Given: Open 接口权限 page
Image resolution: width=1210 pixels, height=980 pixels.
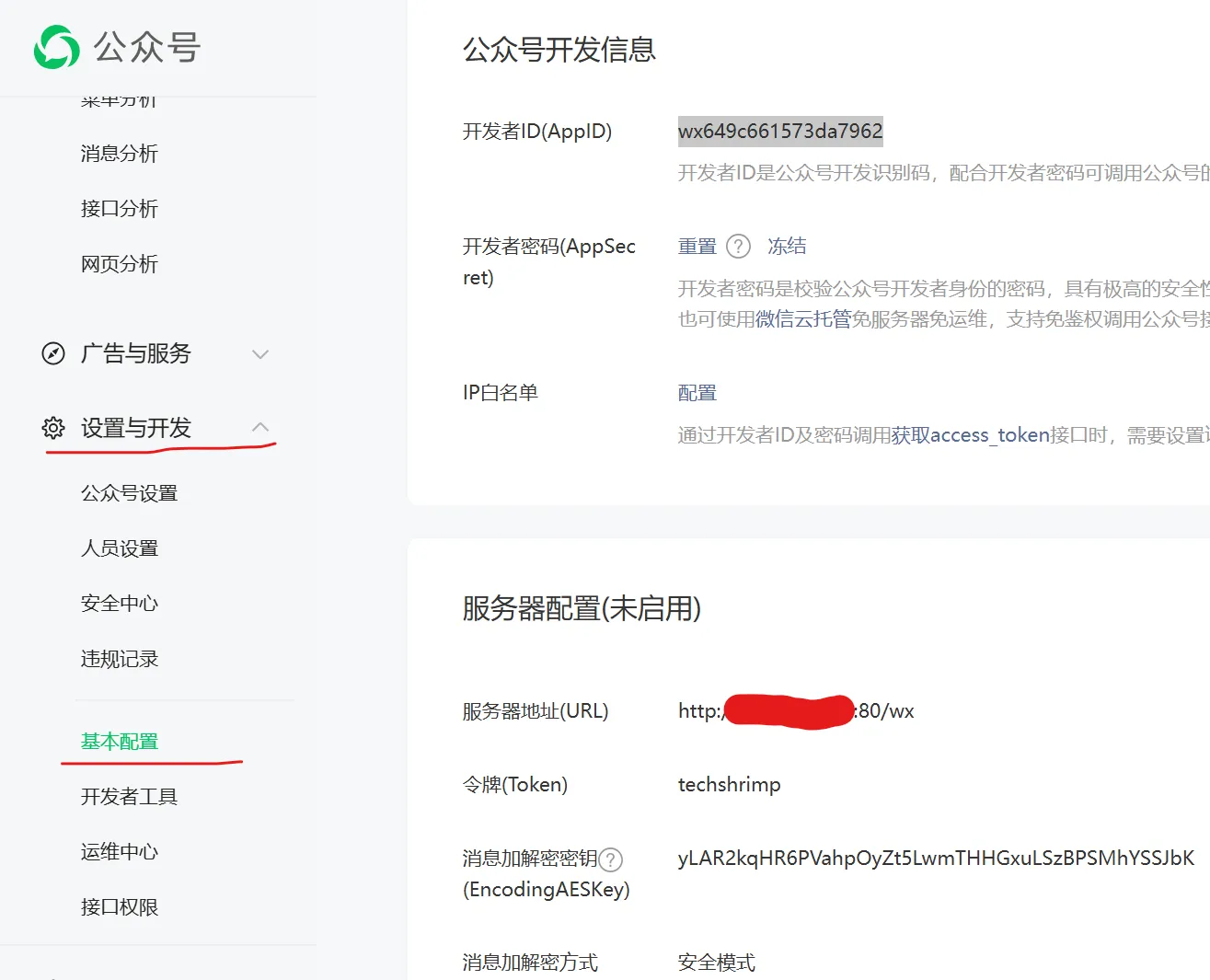Looking at the screenshot, I should point(119,907).
